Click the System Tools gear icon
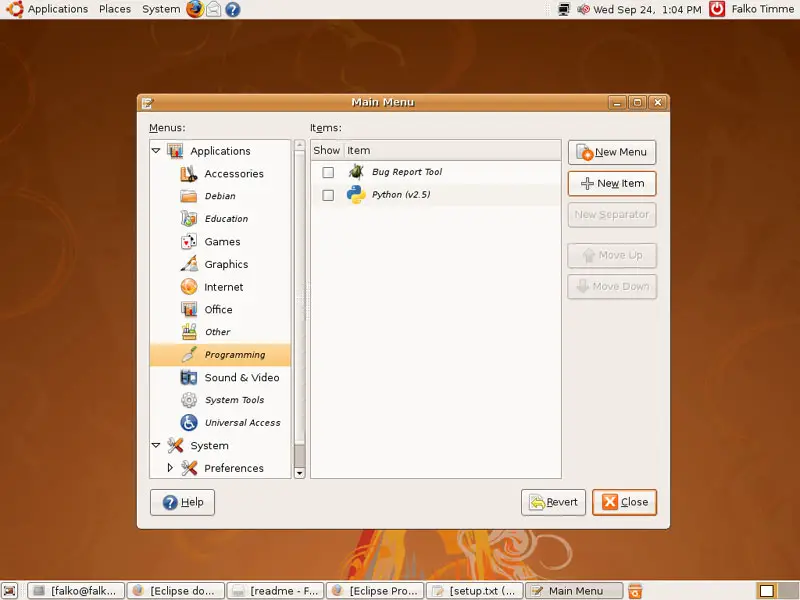 pos(189,400)
